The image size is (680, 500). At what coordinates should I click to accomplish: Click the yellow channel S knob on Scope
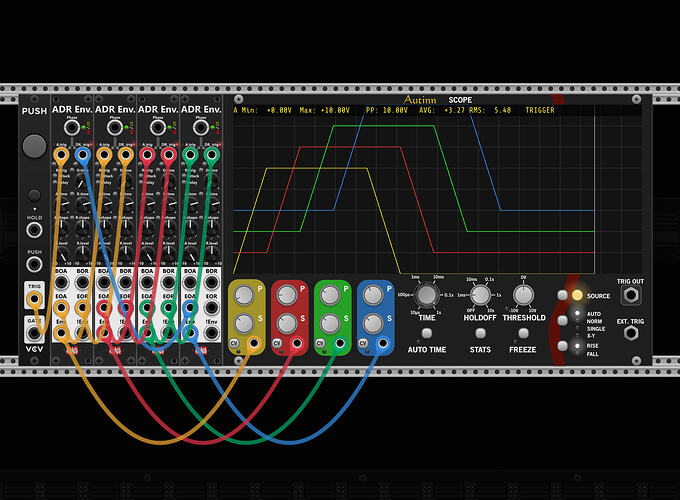coord(244,324)
